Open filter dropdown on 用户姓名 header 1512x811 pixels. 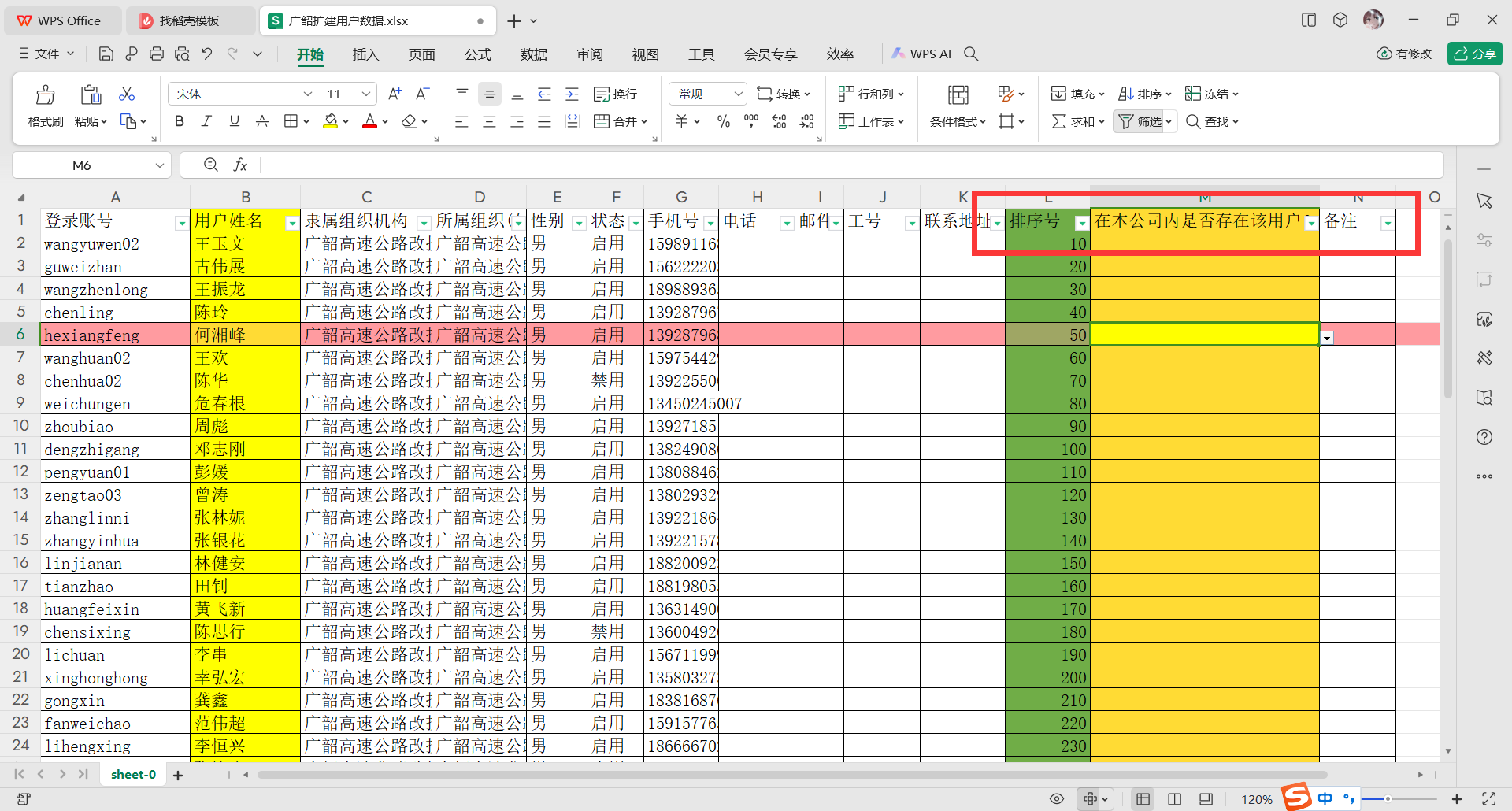click(292, 223)
